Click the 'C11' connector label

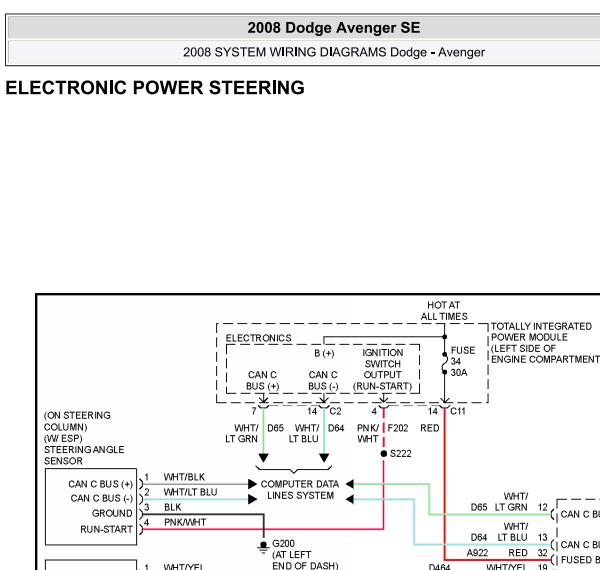click(x=458, y=411)
